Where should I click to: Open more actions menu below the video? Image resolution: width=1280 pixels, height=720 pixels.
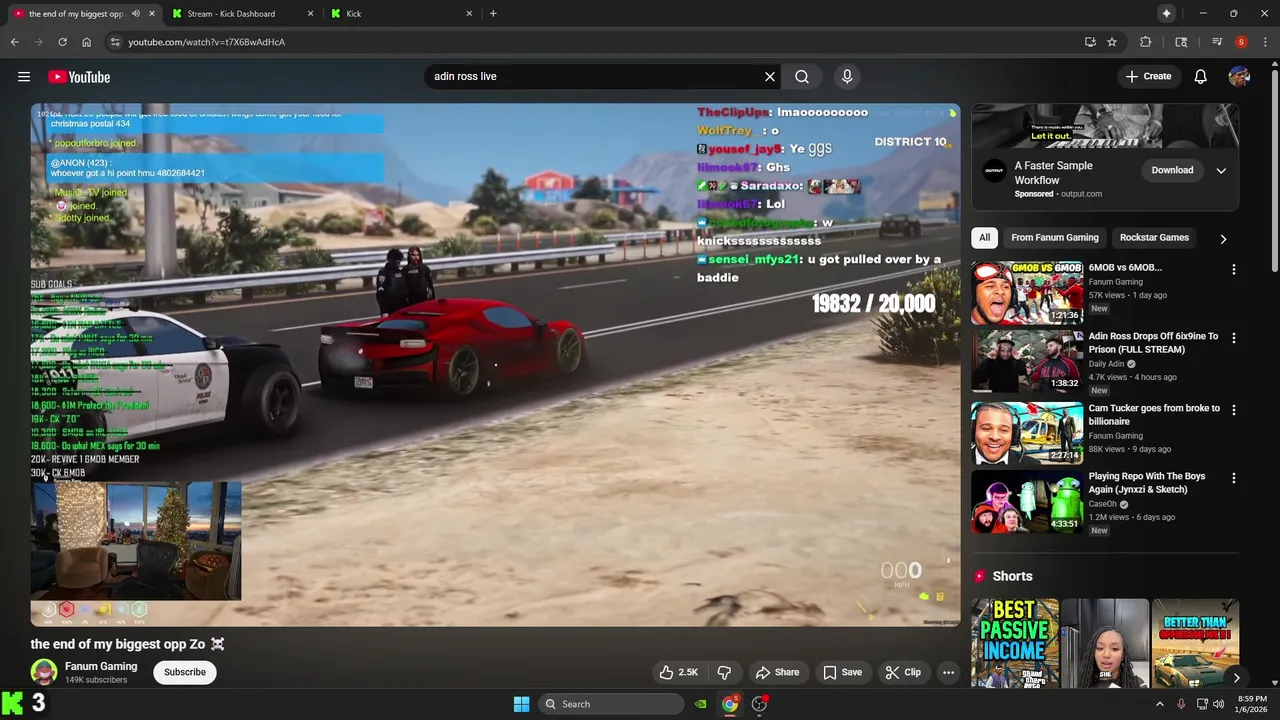click(x=948, y=672)
